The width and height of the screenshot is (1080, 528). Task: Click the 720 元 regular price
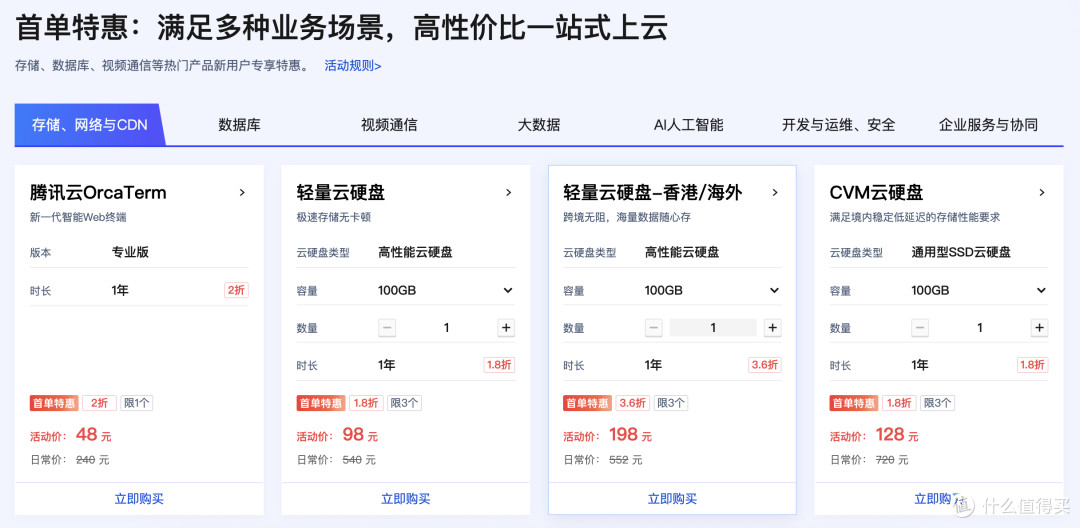pyautogui.click(x=892, y=460)
